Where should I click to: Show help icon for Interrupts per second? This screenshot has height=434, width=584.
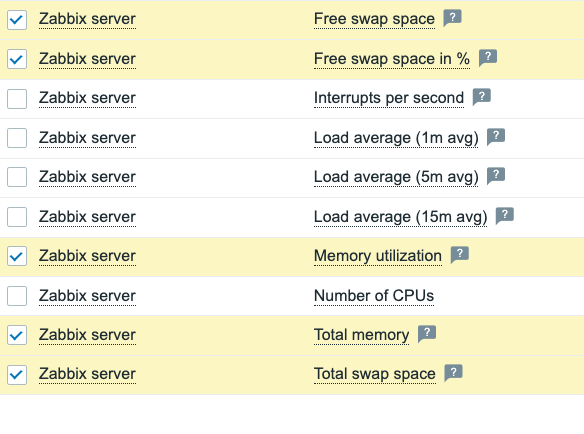pyautogui.click(x=482, y=97)
